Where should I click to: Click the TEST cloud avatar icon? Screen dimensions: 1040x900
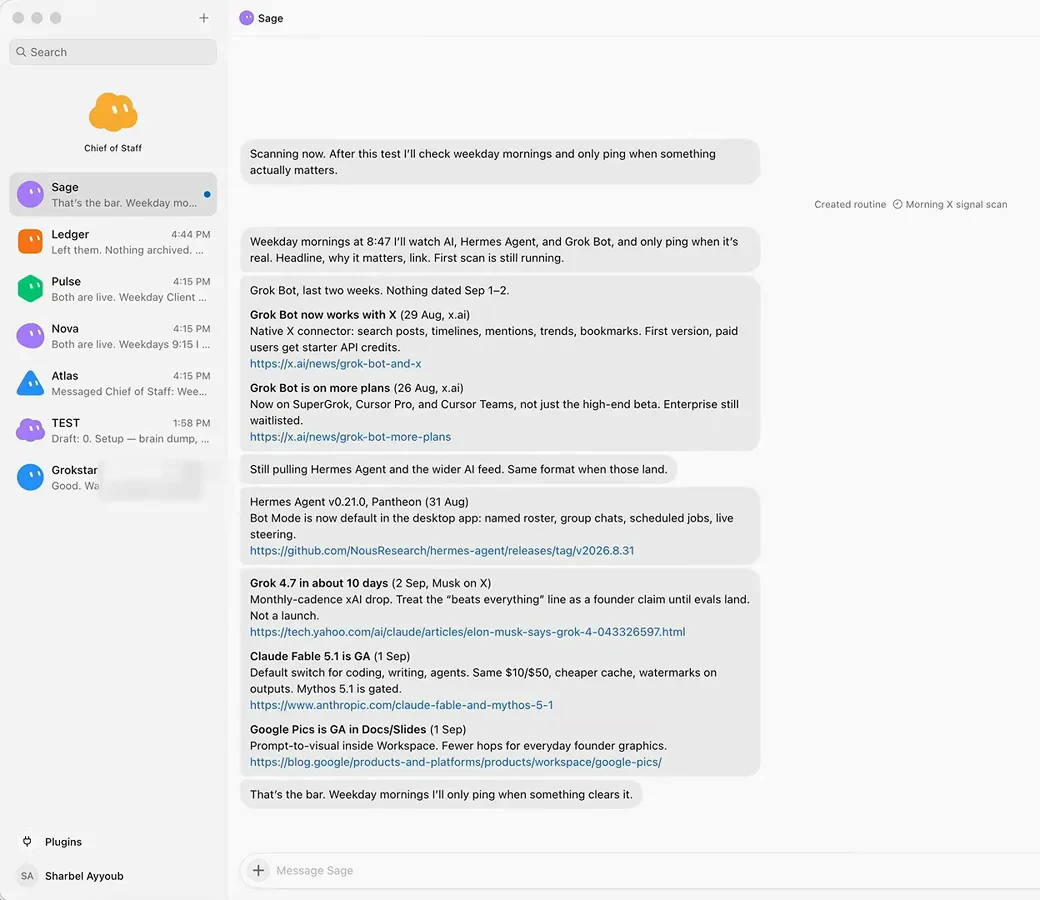31,430
